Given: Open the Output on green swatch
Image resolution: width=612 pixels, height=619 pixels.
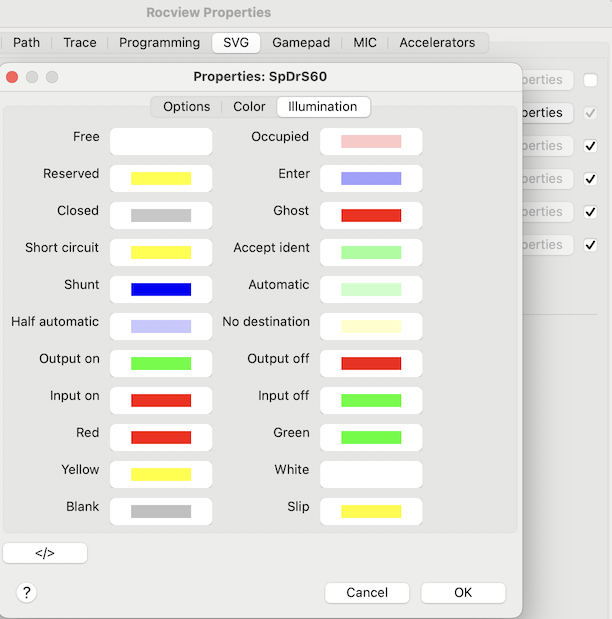Looking at the screenshot, I should (x=161, y=364).
